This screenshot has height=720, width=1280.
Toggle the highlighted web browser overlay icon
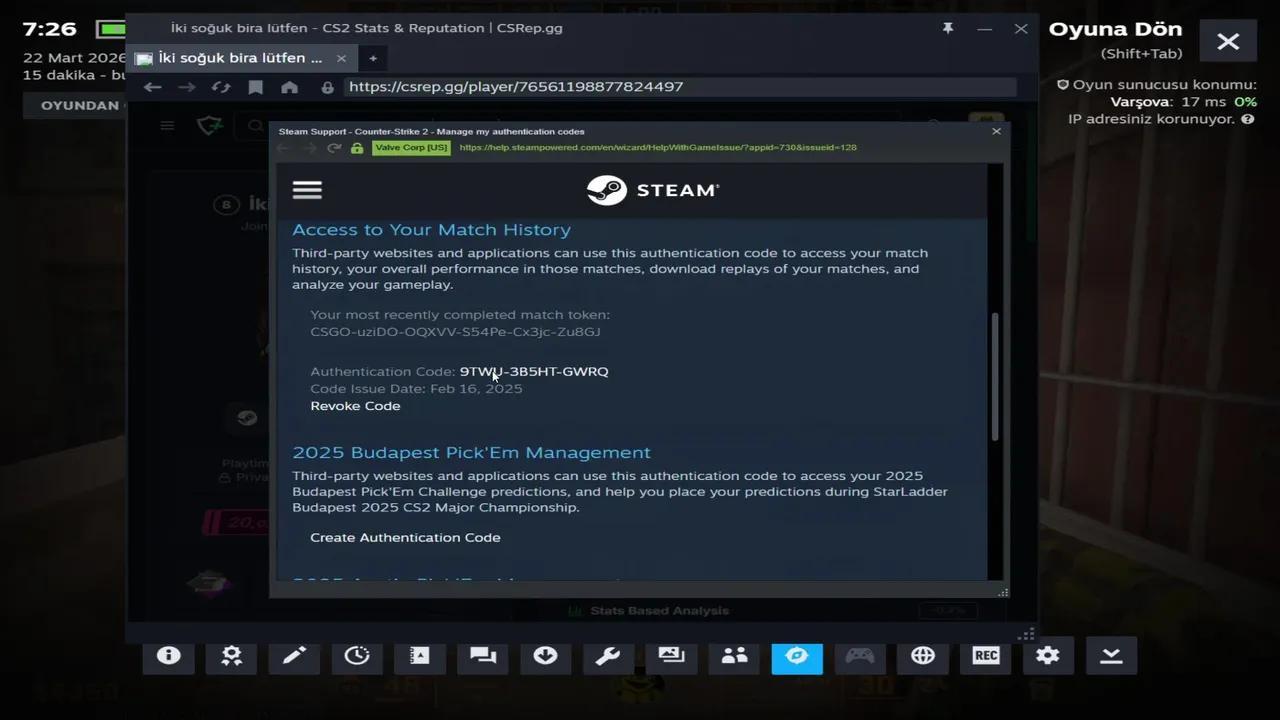[x=797, y=656]
